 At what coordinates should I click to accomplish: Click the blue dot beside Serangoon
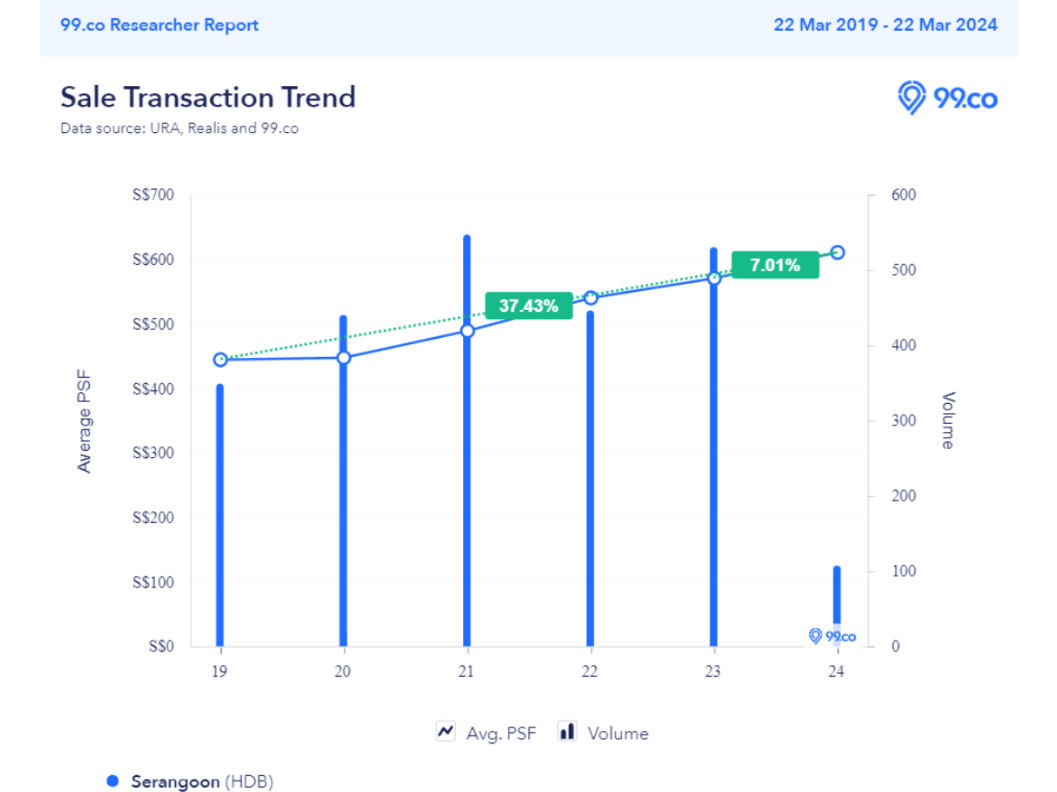(x=112, y=781)
